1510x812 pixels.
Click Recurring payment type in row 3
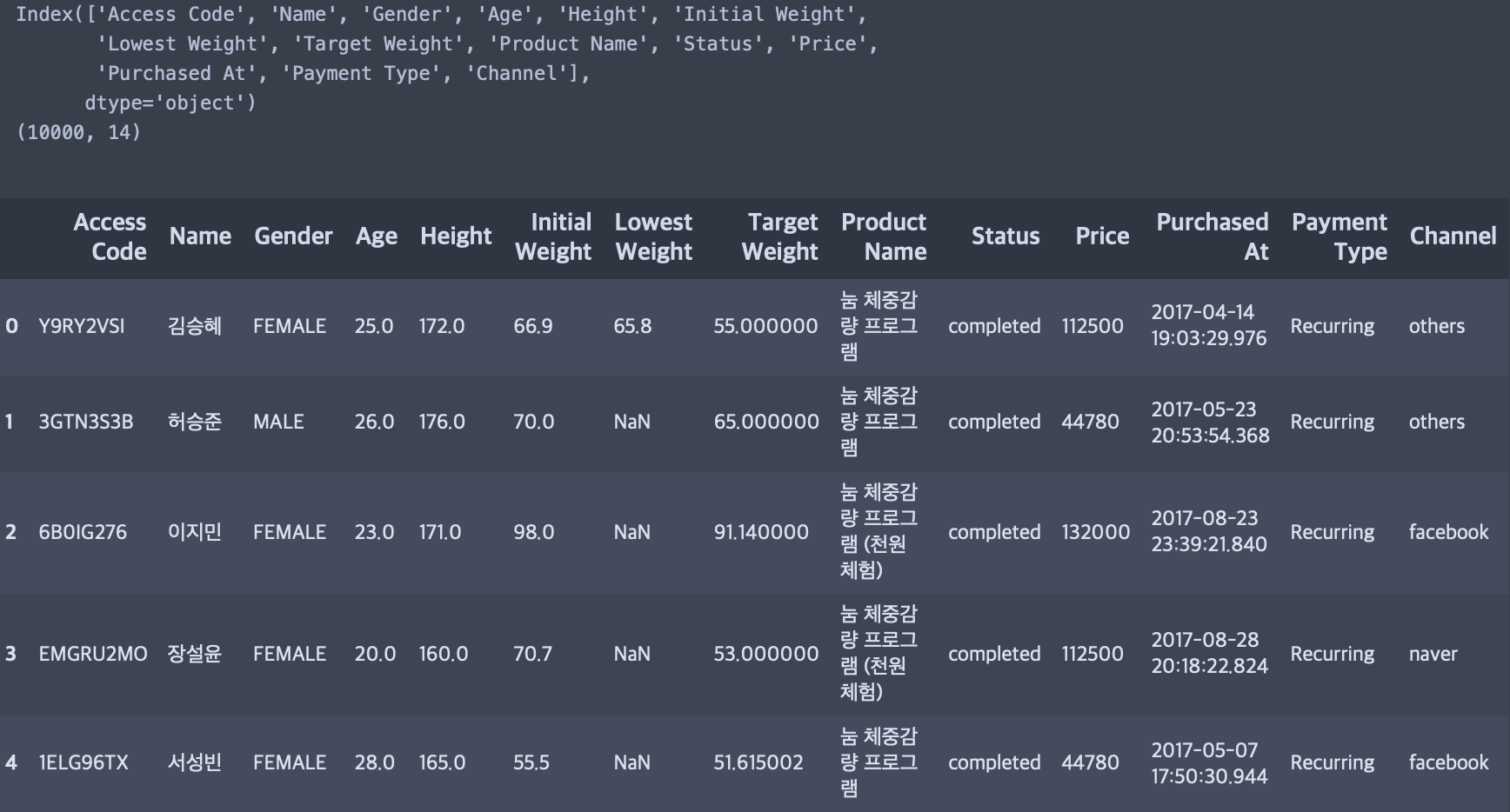[x=1333, y=654]
